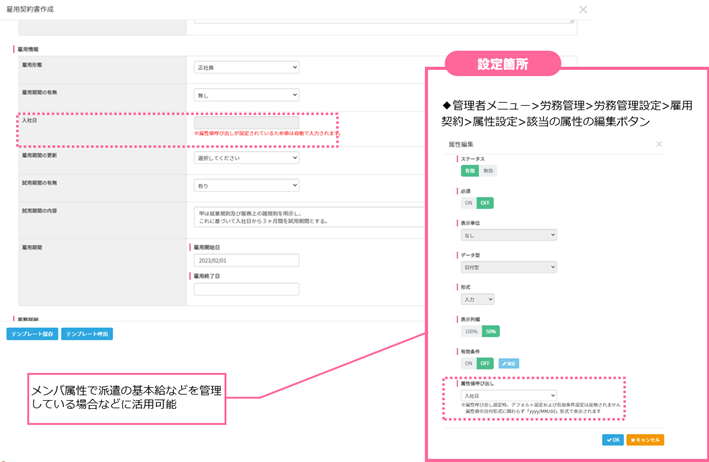
Task: Open the 雇用期間の更新 dropdown showing 選択してください
Action: click(x=246, y=158)
